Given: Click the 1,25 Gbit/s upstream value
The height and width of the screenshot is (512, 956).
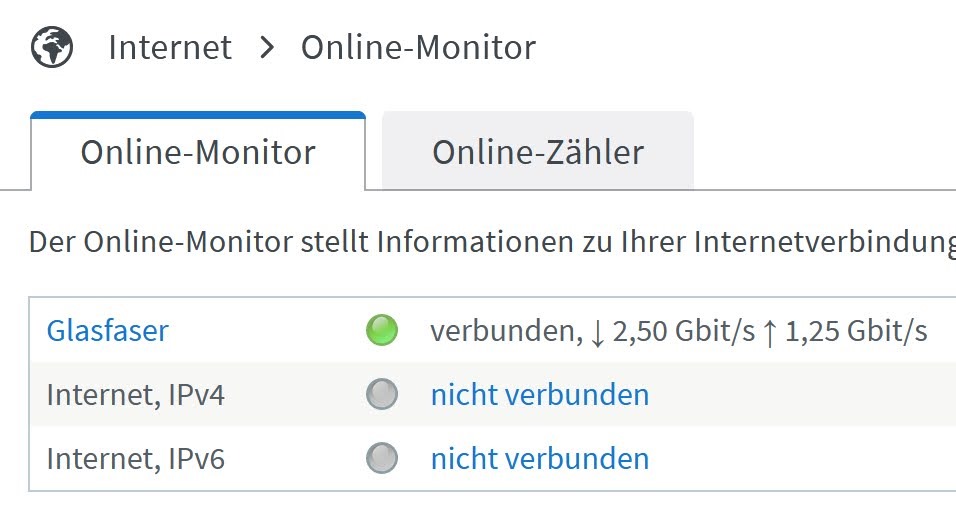Looking at the screenshot, I should tap(856, 332).
